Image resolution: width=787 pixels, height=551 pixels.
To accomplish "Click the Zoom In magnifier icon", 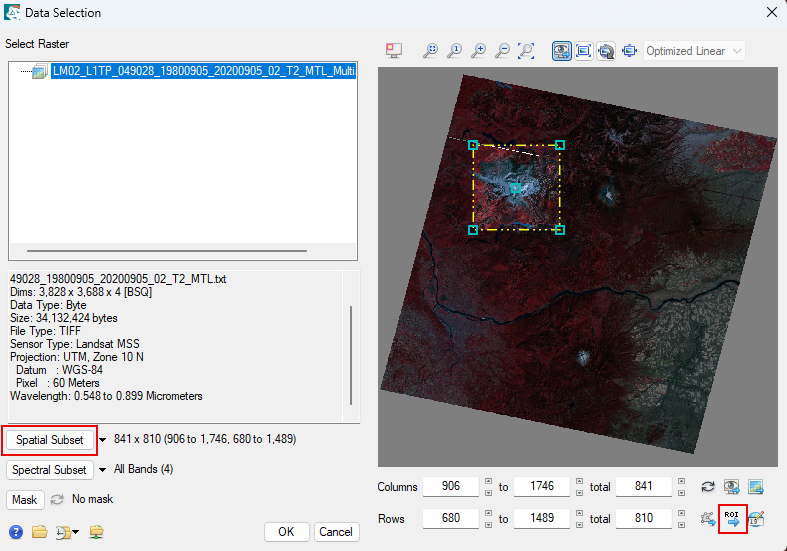I will point(479,50).
